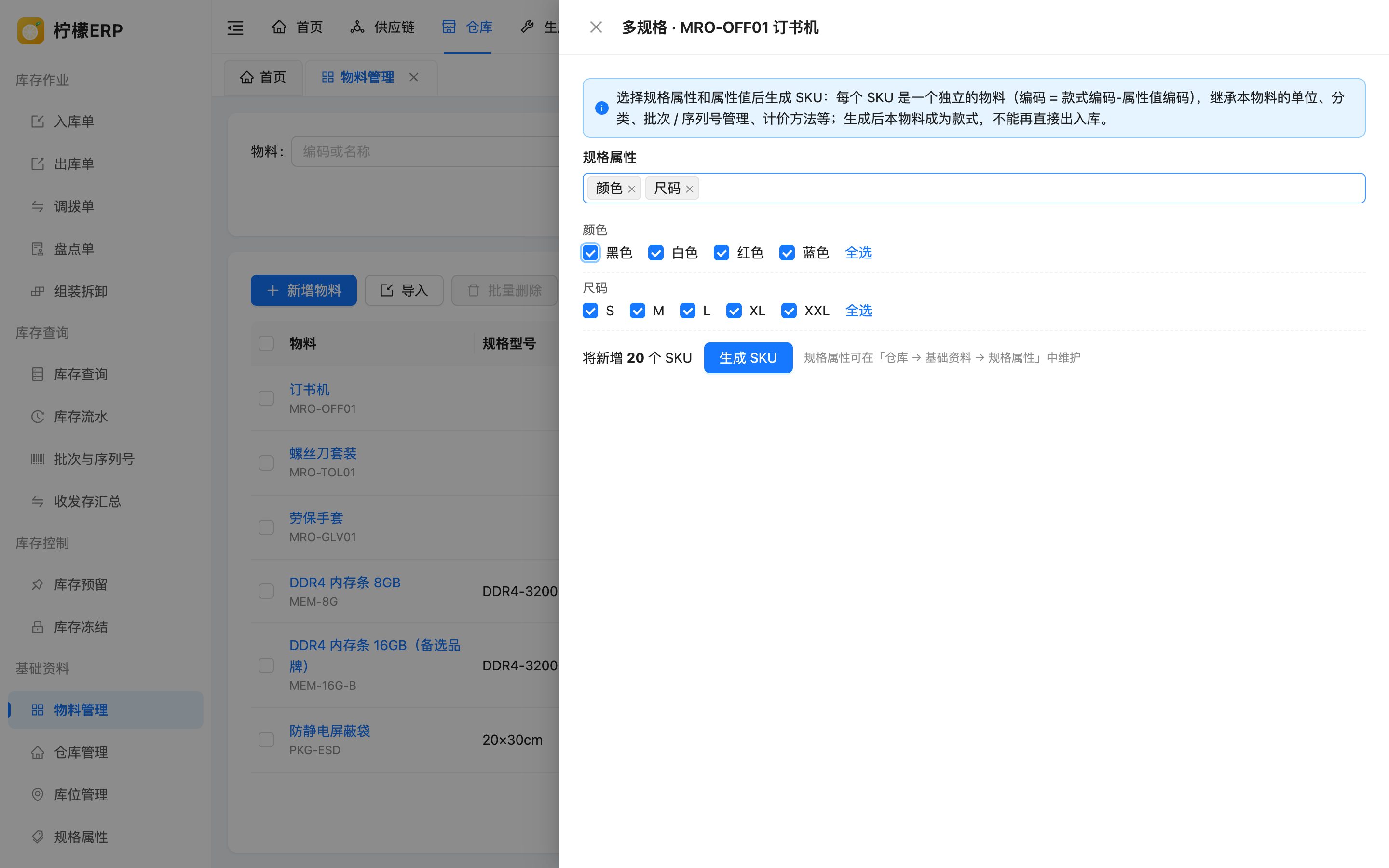Viewport: 1389px width, 868px height.
Task: Open 库存冻结 lock item
Action: click(106, 627)
